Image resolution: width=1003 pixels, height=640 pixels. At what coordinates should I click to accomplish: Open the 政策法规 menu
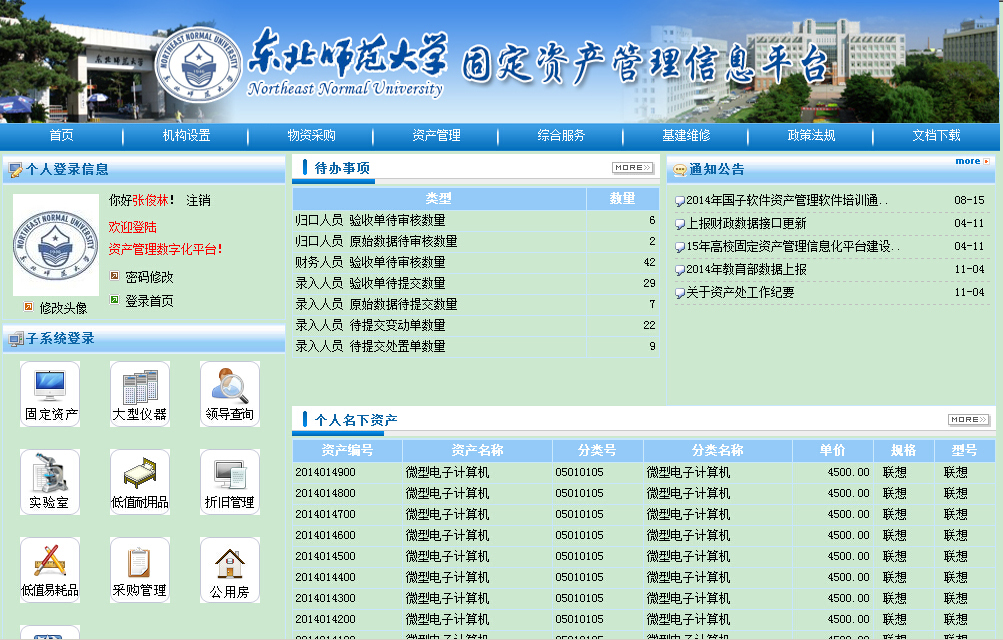811,136
